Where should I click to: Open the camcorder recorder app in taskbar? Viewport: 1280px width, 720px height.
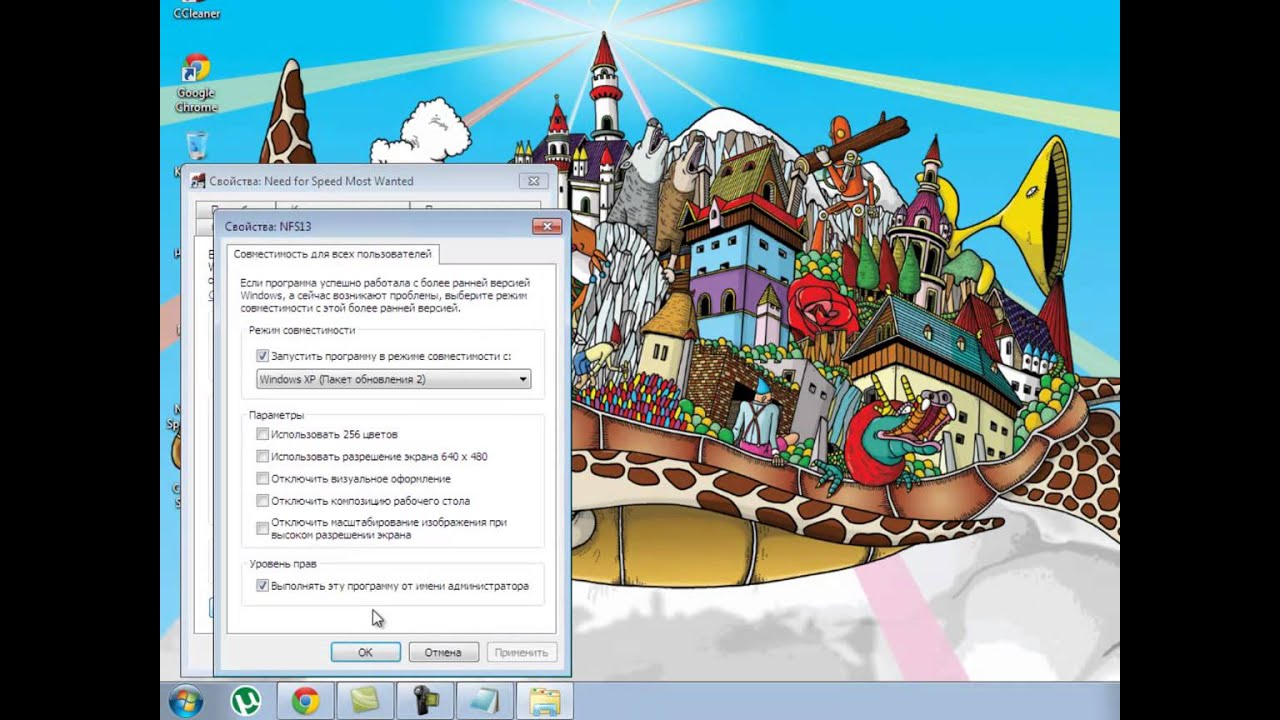click(425, 701)
